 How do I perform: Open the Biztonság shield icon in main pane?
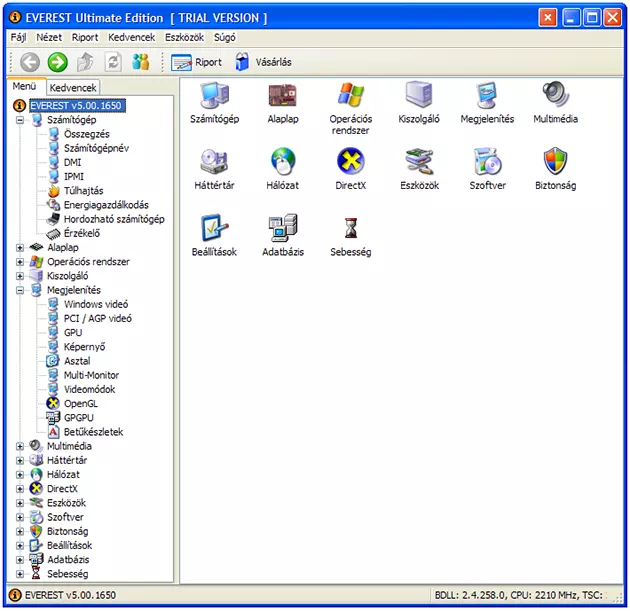click(555, 161)
